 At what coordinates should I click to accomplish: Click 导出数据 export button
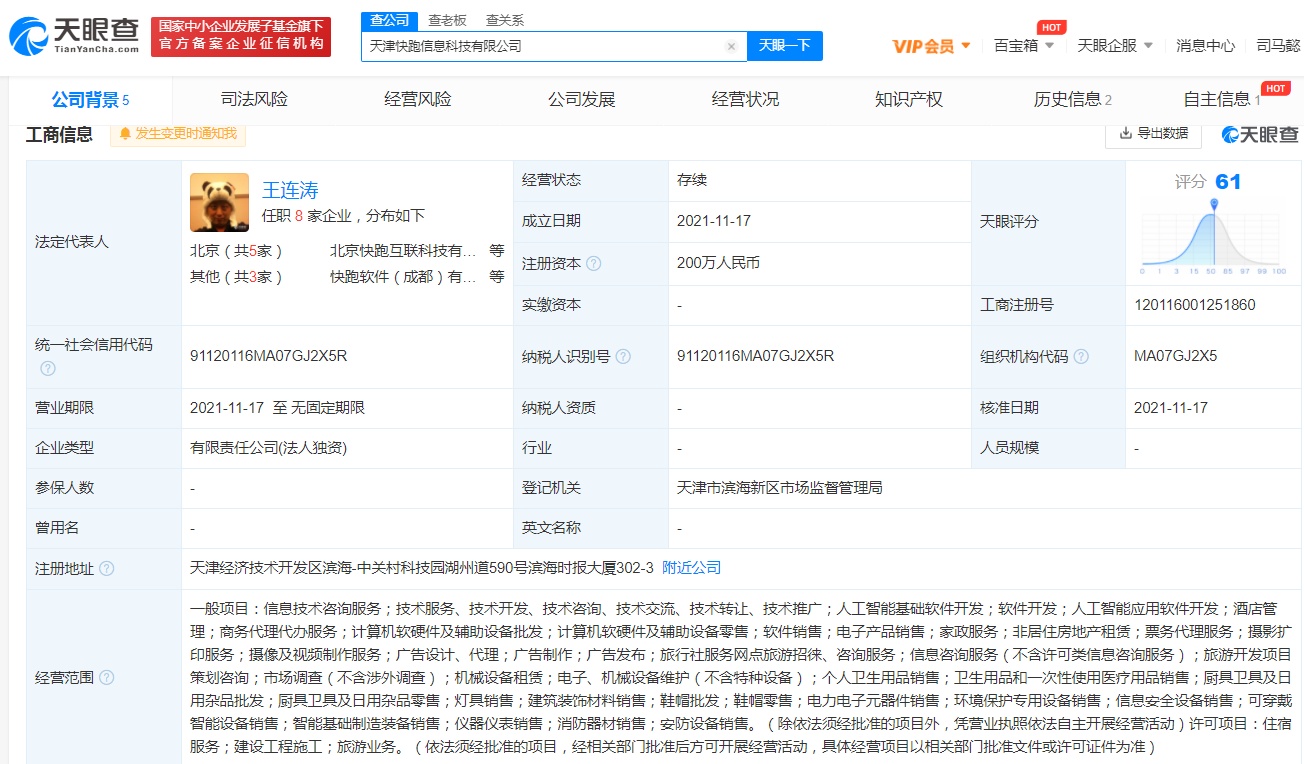point(1153,133)
